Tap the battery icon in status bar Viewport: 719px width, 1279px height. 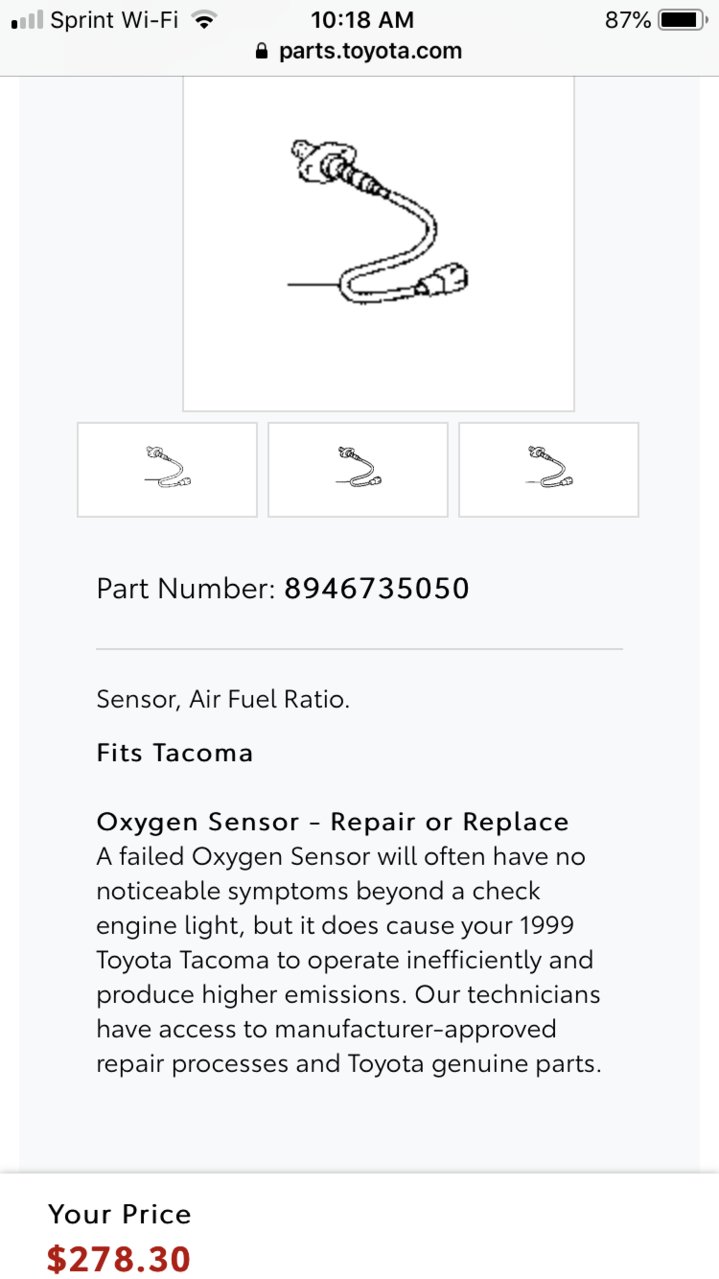[684, 20]
